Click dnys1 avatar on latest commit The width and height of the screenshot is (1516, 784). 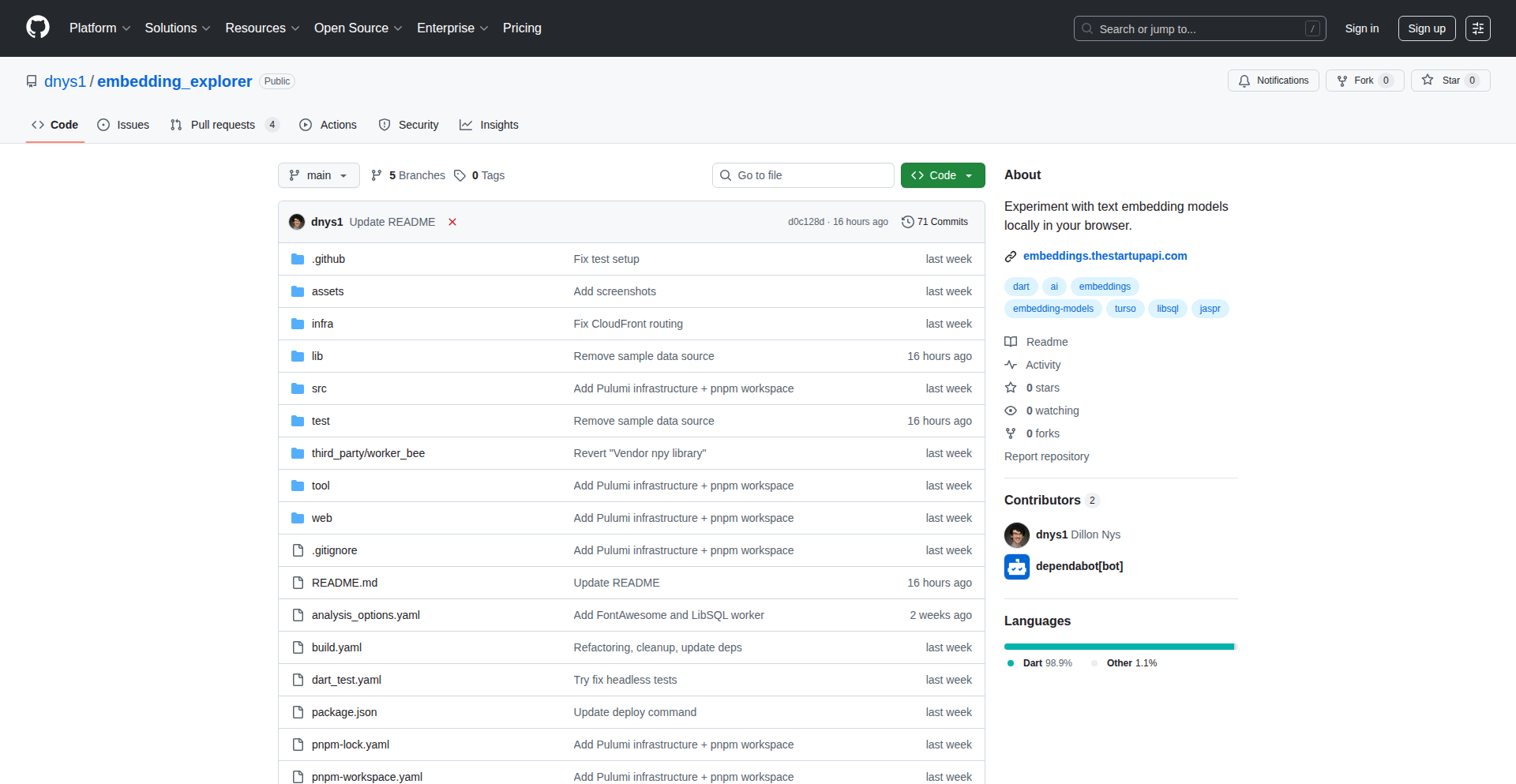[297, 222]
